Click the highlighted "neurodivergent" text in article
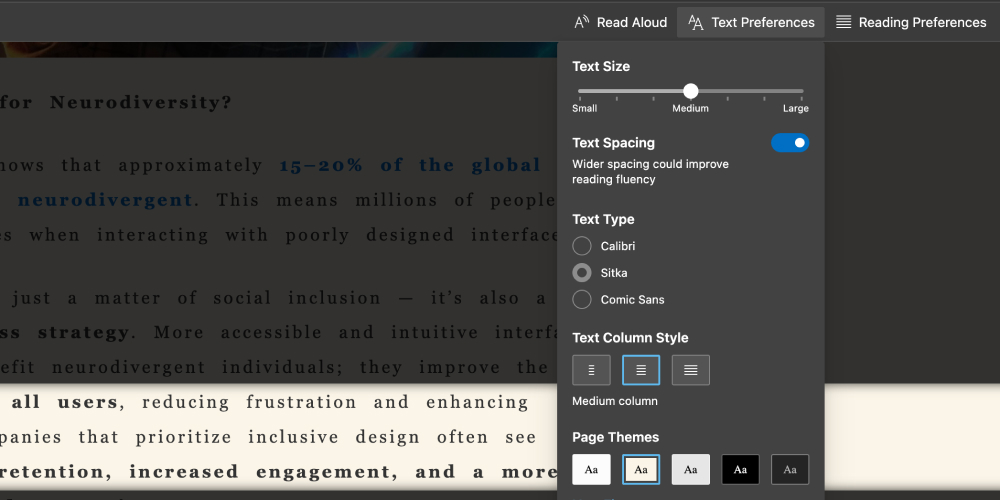The width and height of the screenshot is (1000, 500). pos(105,200)
